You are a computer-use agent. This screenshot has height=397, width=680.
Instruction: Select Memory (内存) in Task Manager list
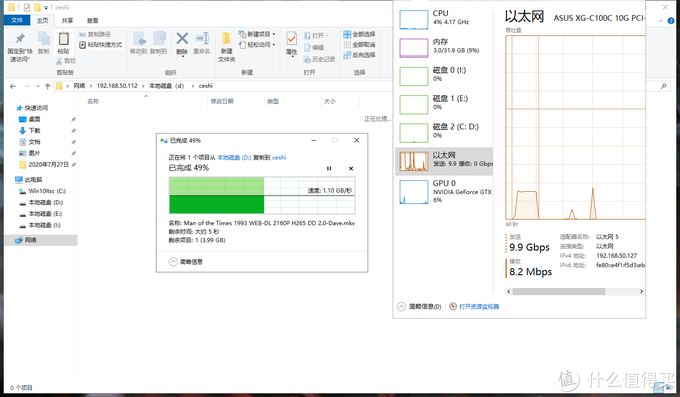(x=444, y=48)
